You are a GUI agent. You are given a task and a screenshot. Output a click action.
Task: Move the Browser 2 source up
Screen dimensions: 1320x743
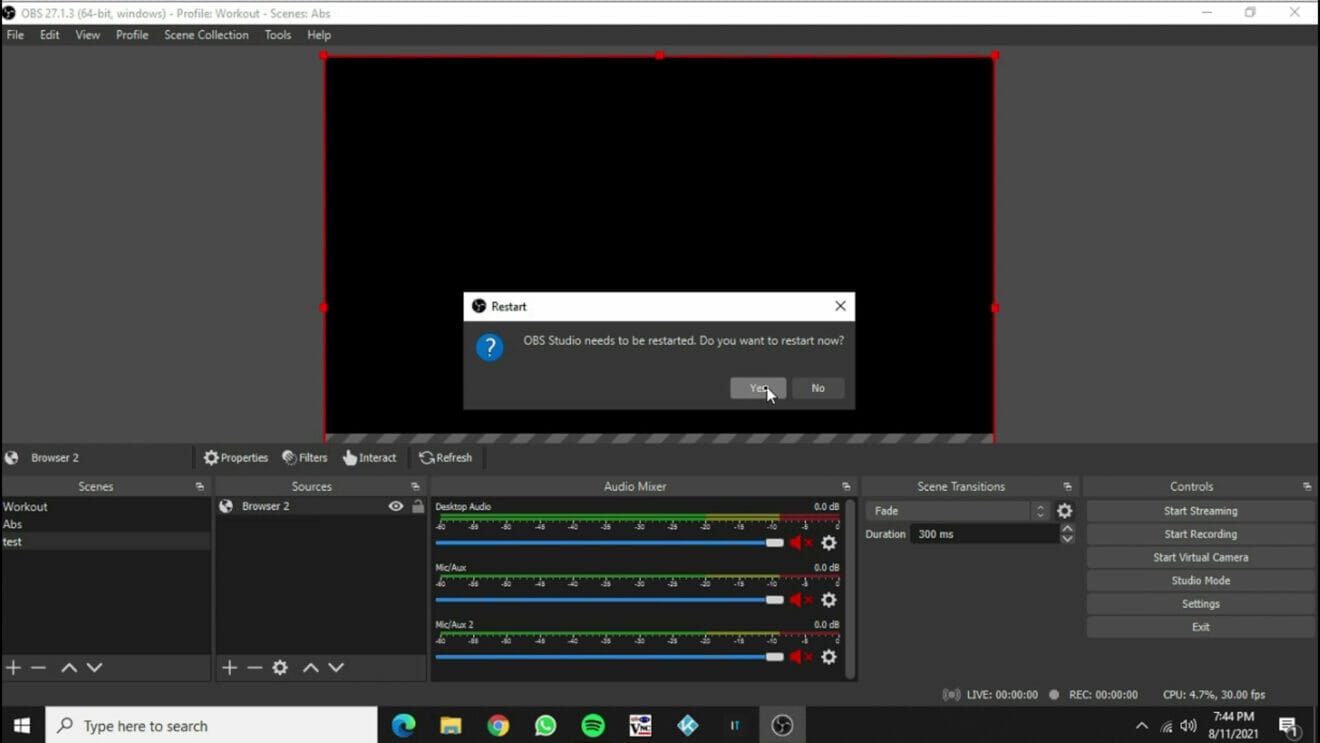pyautogui.click(x=310, y=667)
